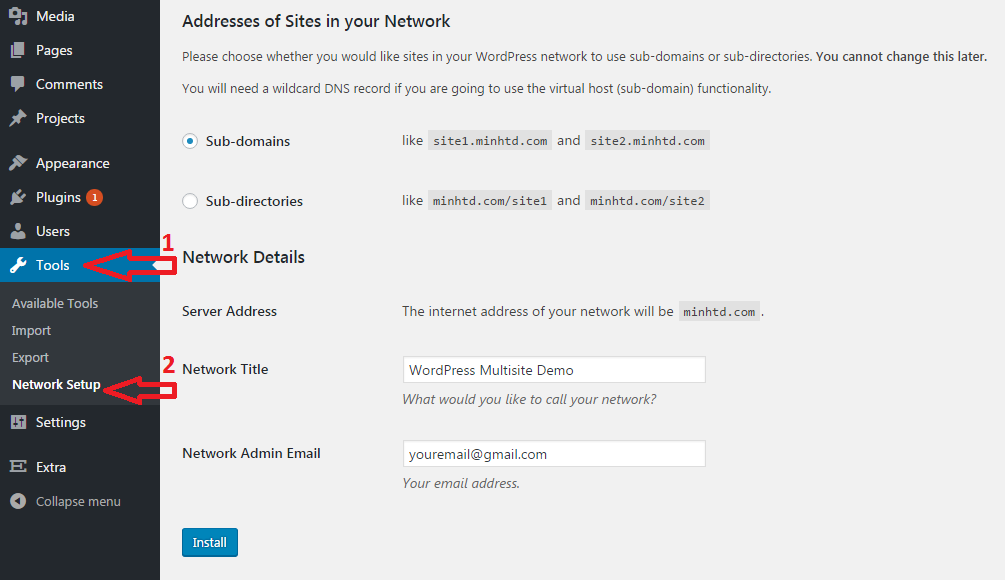Select the Sub-directories option

pos(189,201)
